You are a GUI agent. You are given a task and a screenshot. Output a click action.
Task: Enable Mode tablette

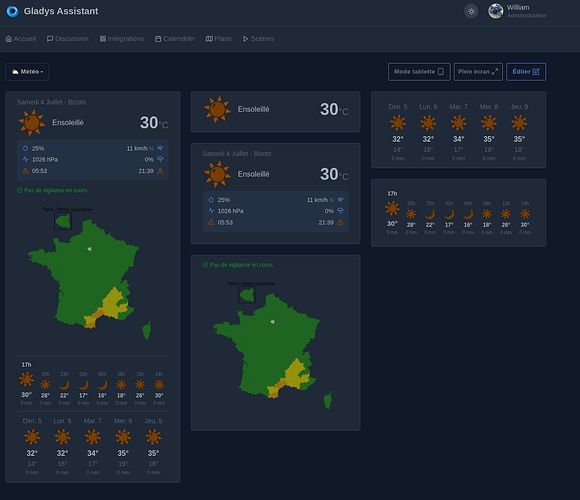tap(419, 72)
